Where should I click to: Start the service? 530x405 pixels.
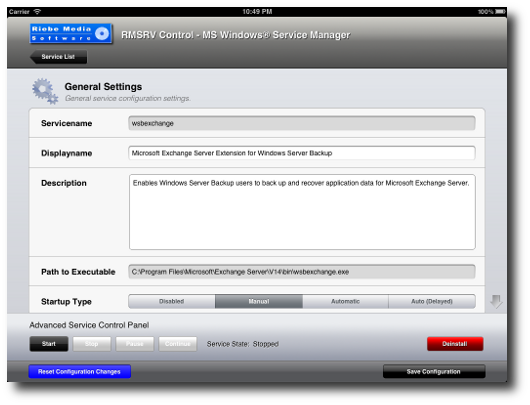click(x=49, y=344)
